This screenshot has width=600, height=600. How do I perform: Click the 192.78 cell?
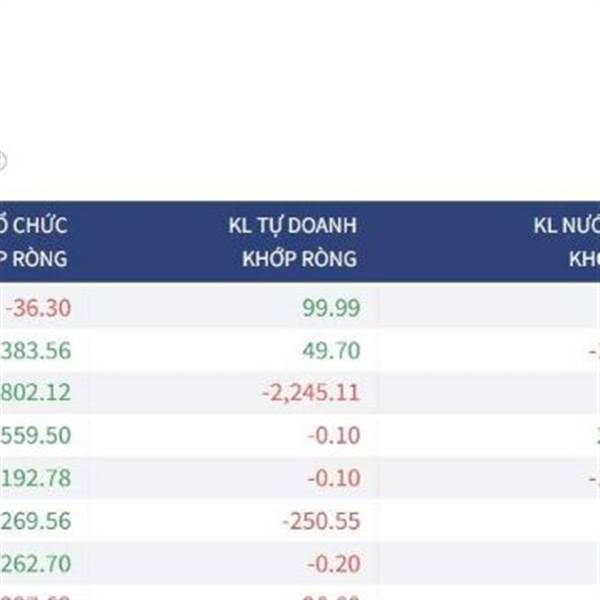[36, 478]
